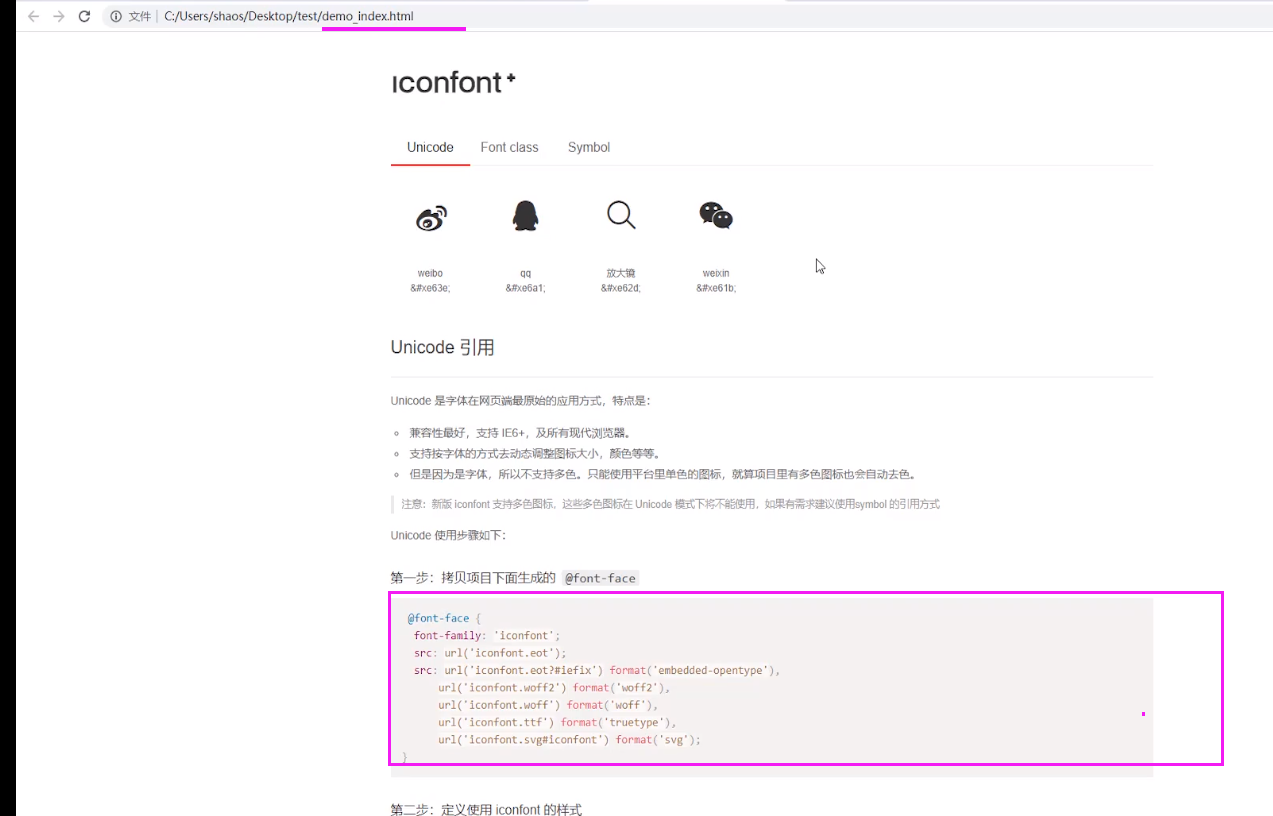This screenshot has height=816, width=1273.
Task: Click the magnifier 放大镜 icon
Action: pos(621,215)
